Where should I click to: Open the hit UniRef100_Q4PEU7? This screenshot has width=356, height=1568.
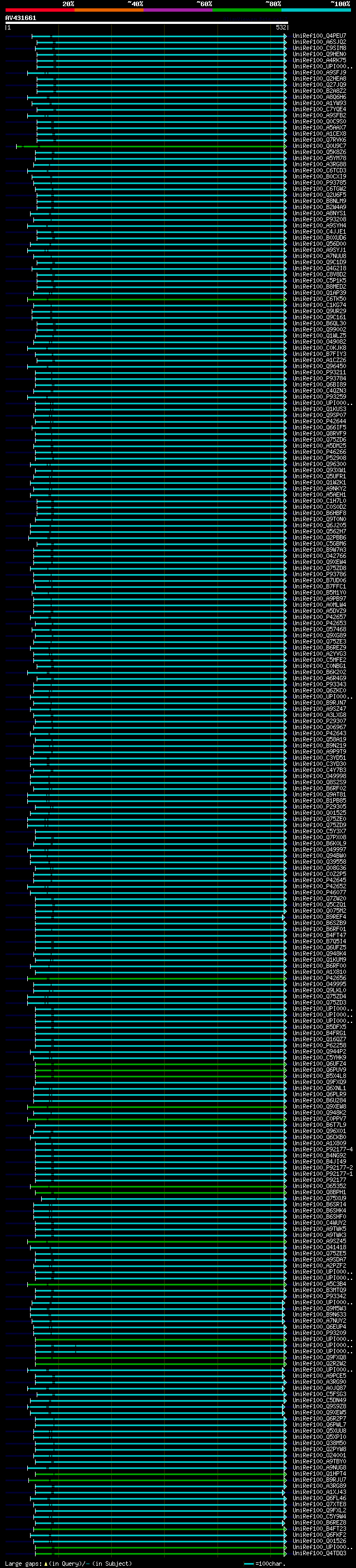(x=319, y=36)
